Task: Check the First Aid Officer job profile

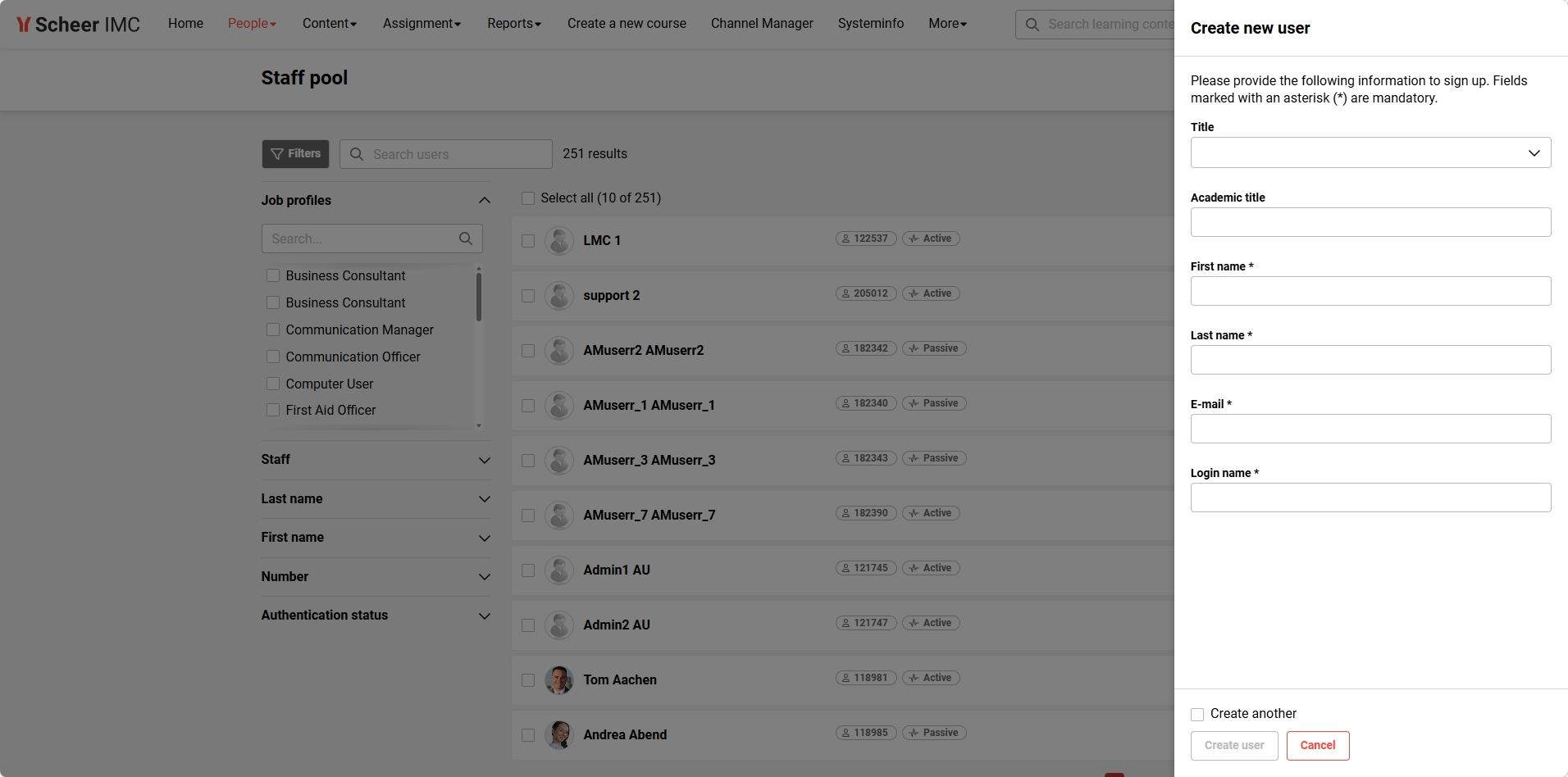Action: [273, 410]
